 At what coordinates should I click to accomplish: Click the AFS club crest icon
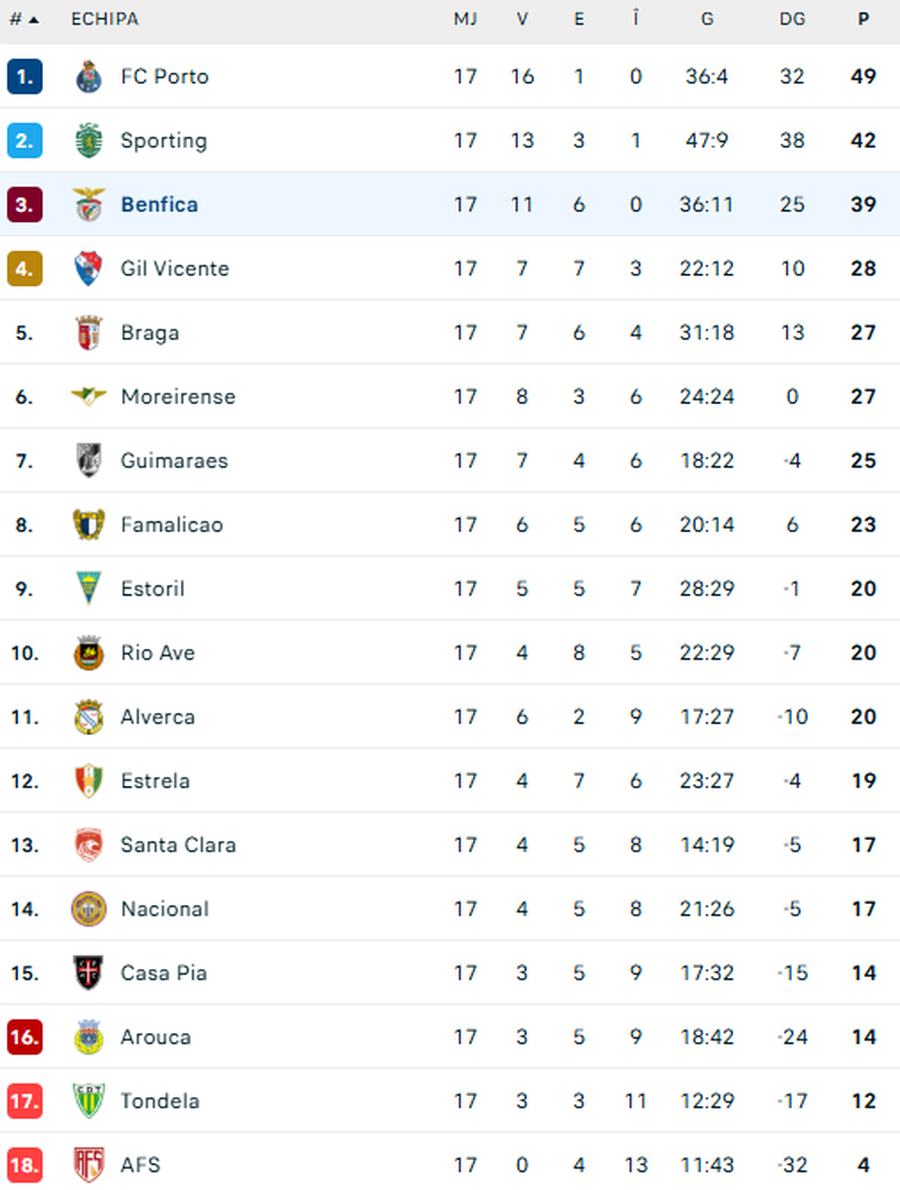click(x=89, y=1165)
